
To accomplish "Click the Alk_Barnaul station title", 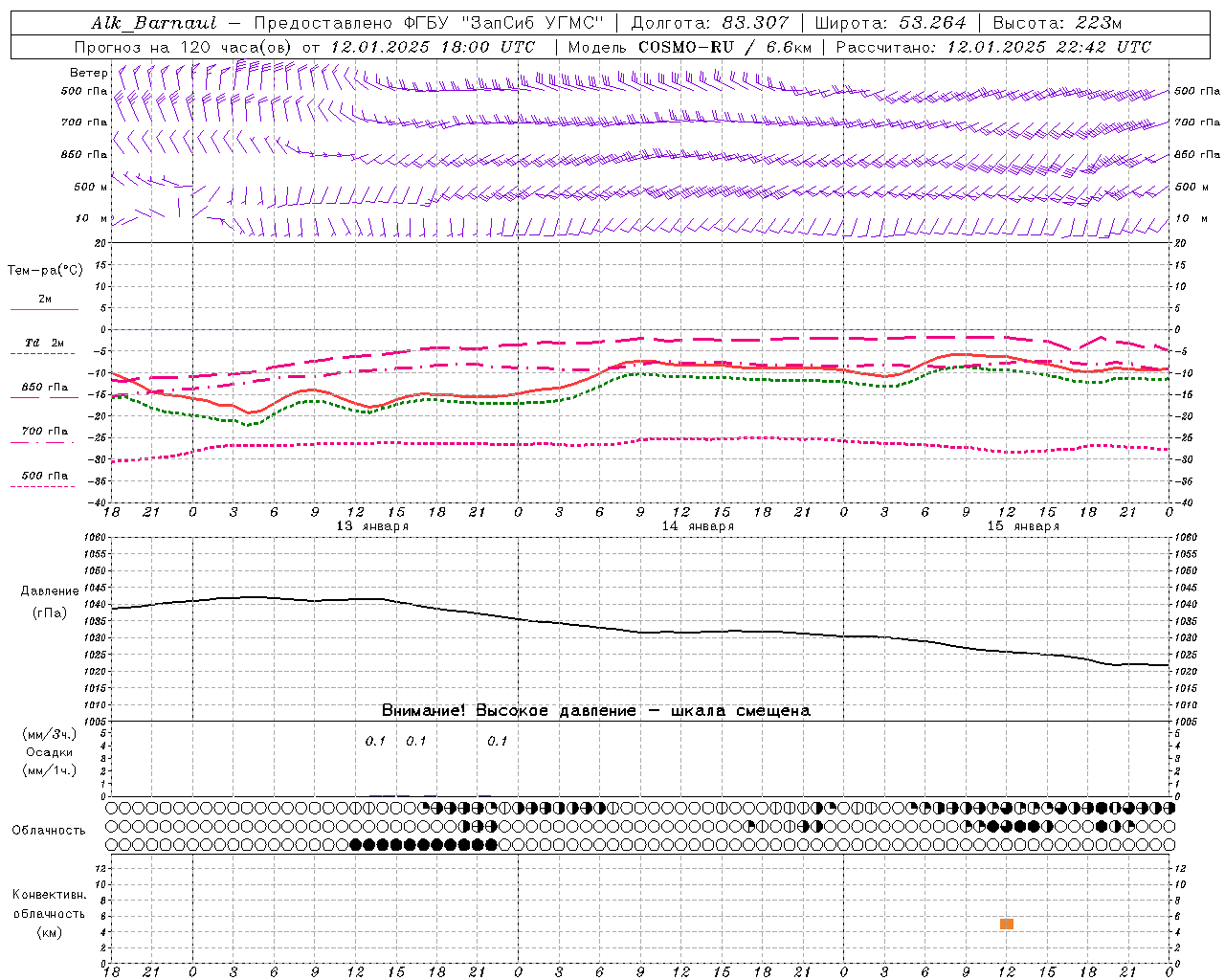I will coord(154,23).
